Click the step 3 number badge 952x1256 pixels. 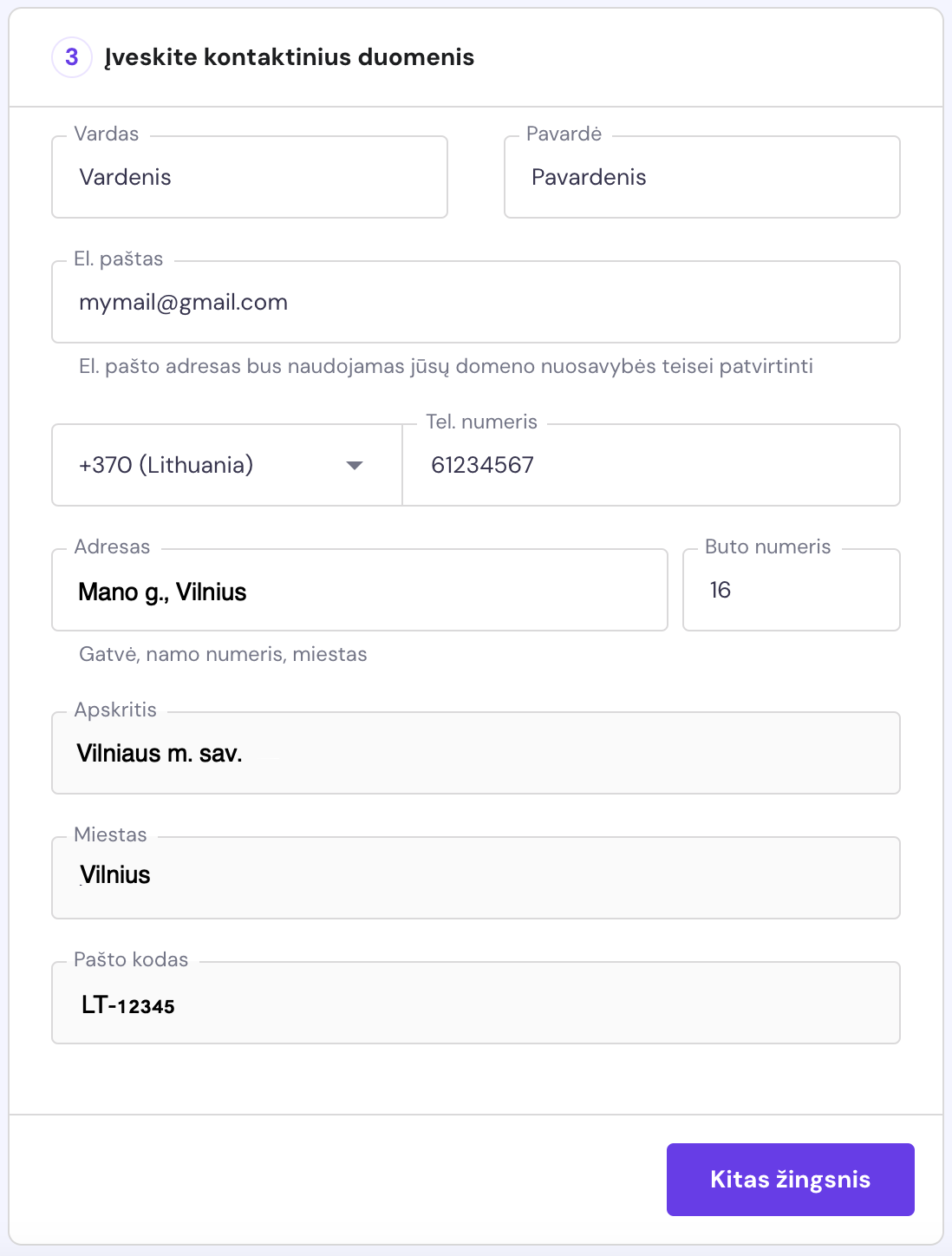(72, 57)
